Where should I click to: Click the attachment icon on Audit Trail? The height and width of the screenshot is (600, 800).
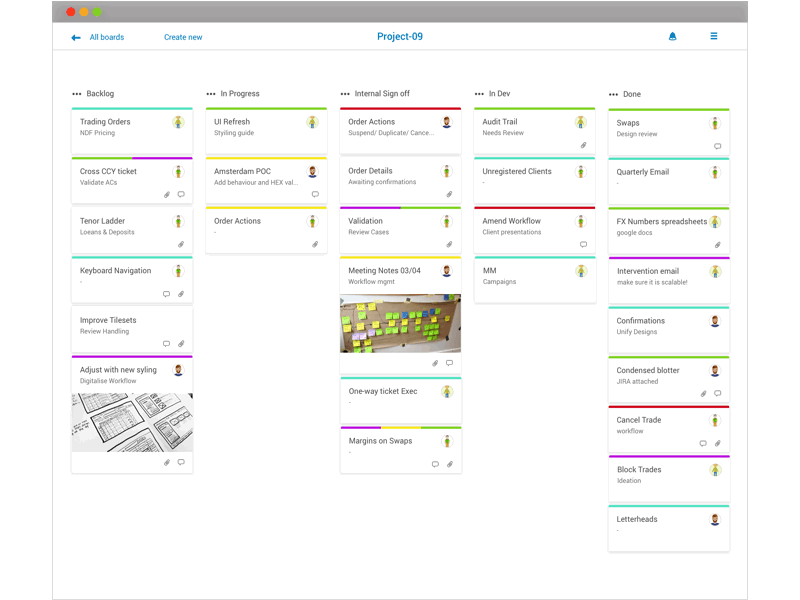[583, 145]
